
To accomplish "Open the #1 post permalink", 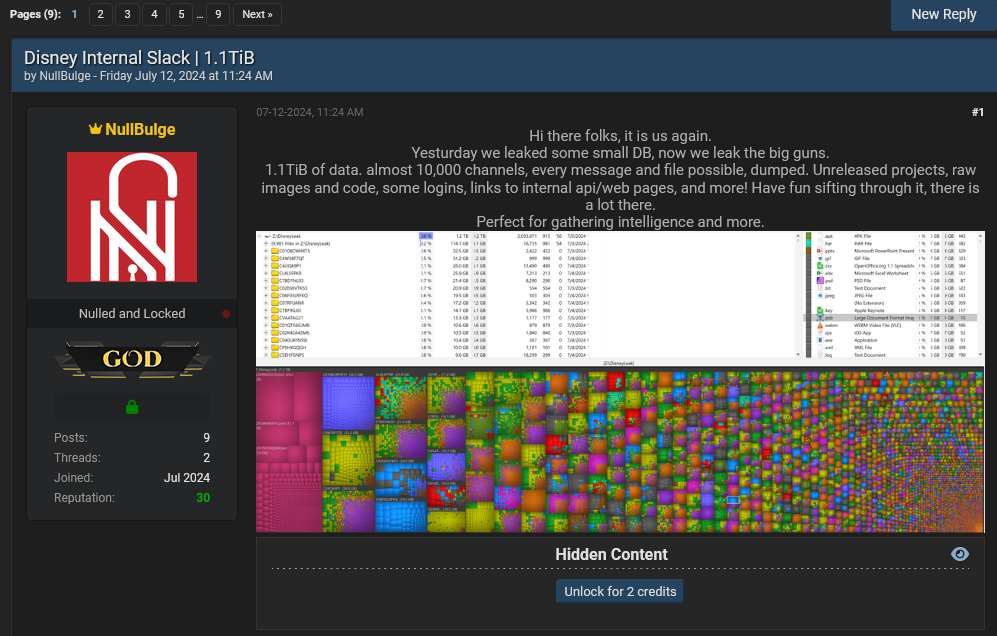I will pyautogui.click(x=977, y=112).
